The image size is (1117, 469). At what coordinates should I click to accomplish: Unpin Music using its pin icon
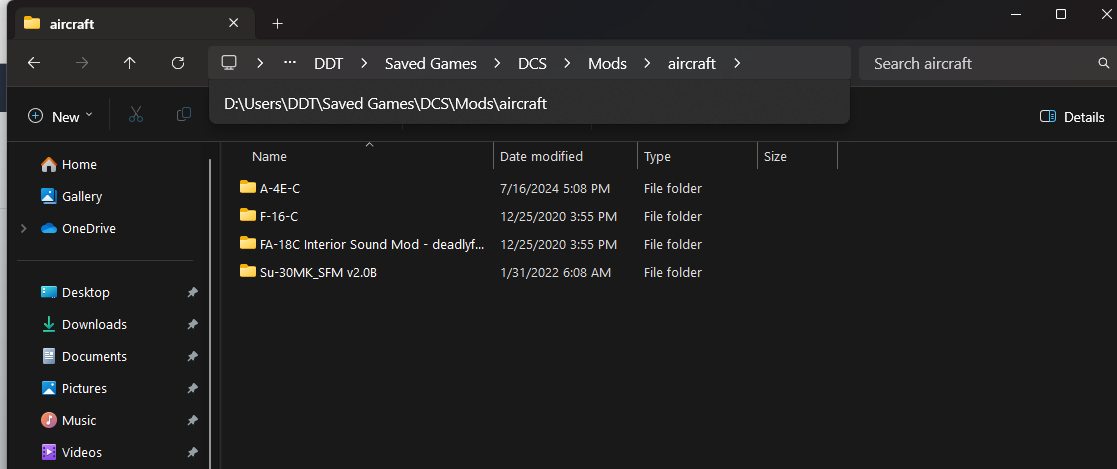click(192, 421)
